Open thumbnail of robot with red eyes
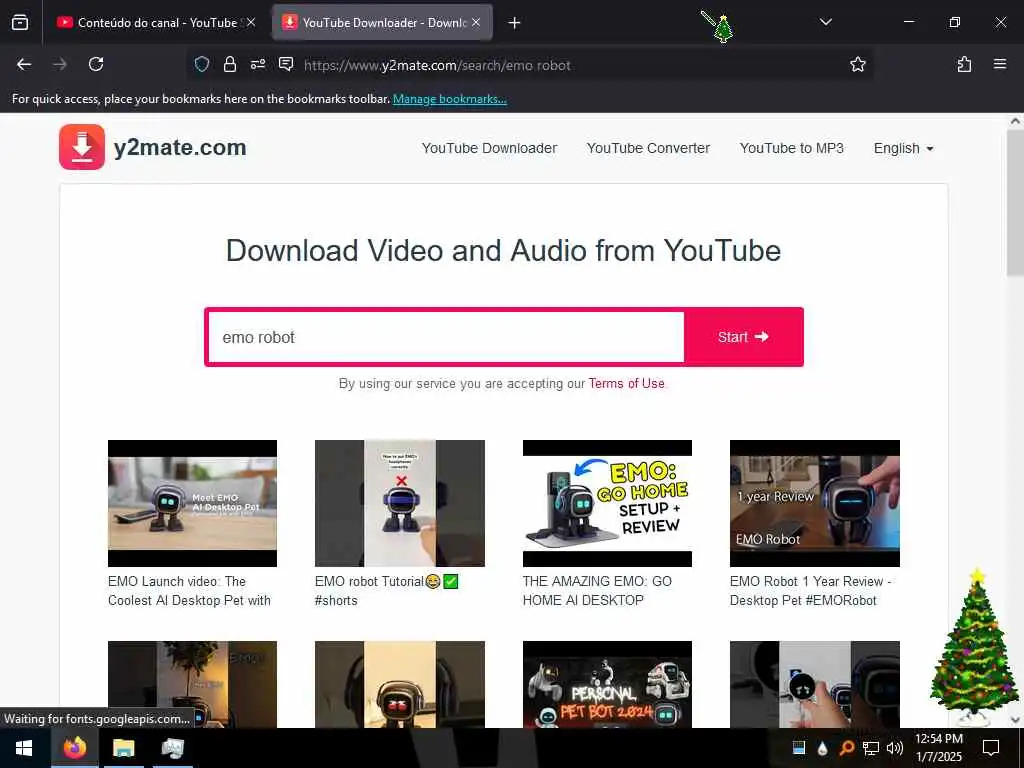 400,684
